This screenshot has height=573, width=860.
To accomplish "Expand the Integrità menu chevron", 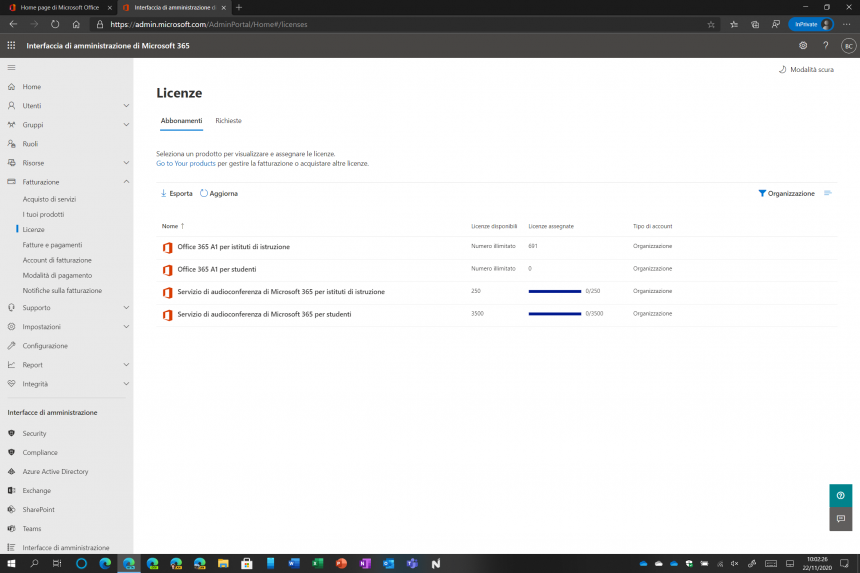I will point(126,384).
